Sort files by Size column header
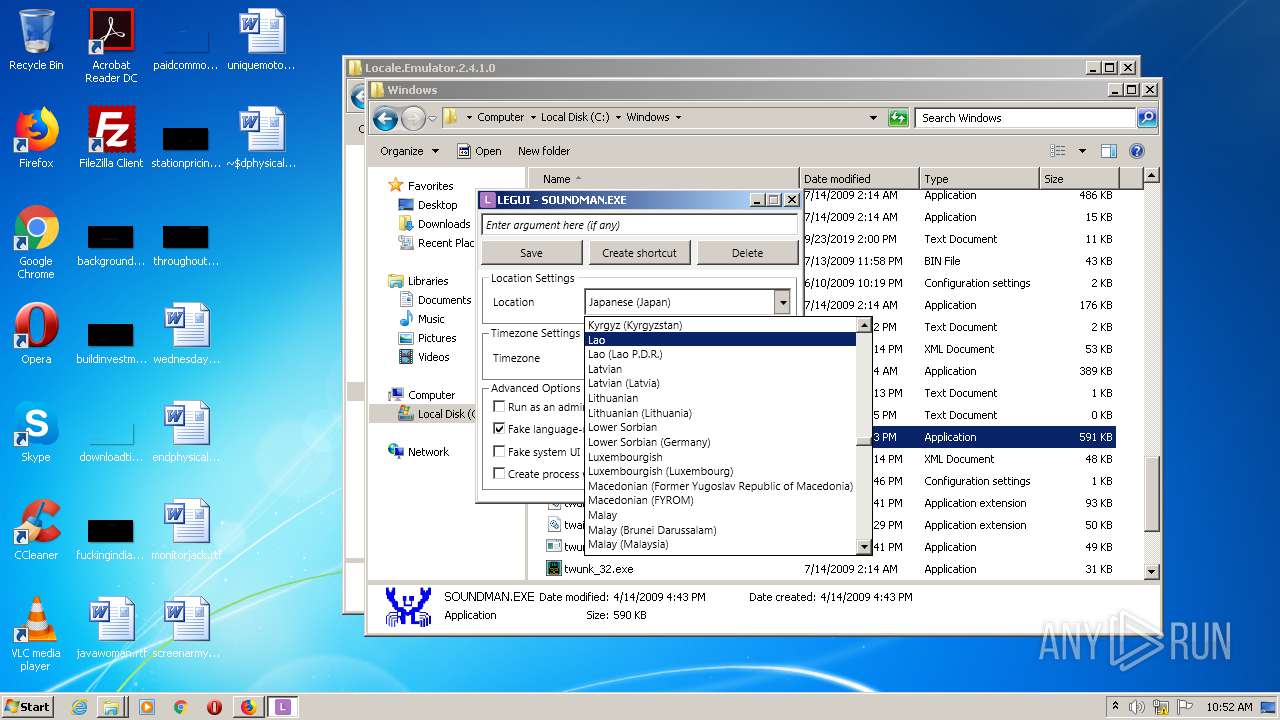This screenshot has height=720, width=1280. (1078, 179)
